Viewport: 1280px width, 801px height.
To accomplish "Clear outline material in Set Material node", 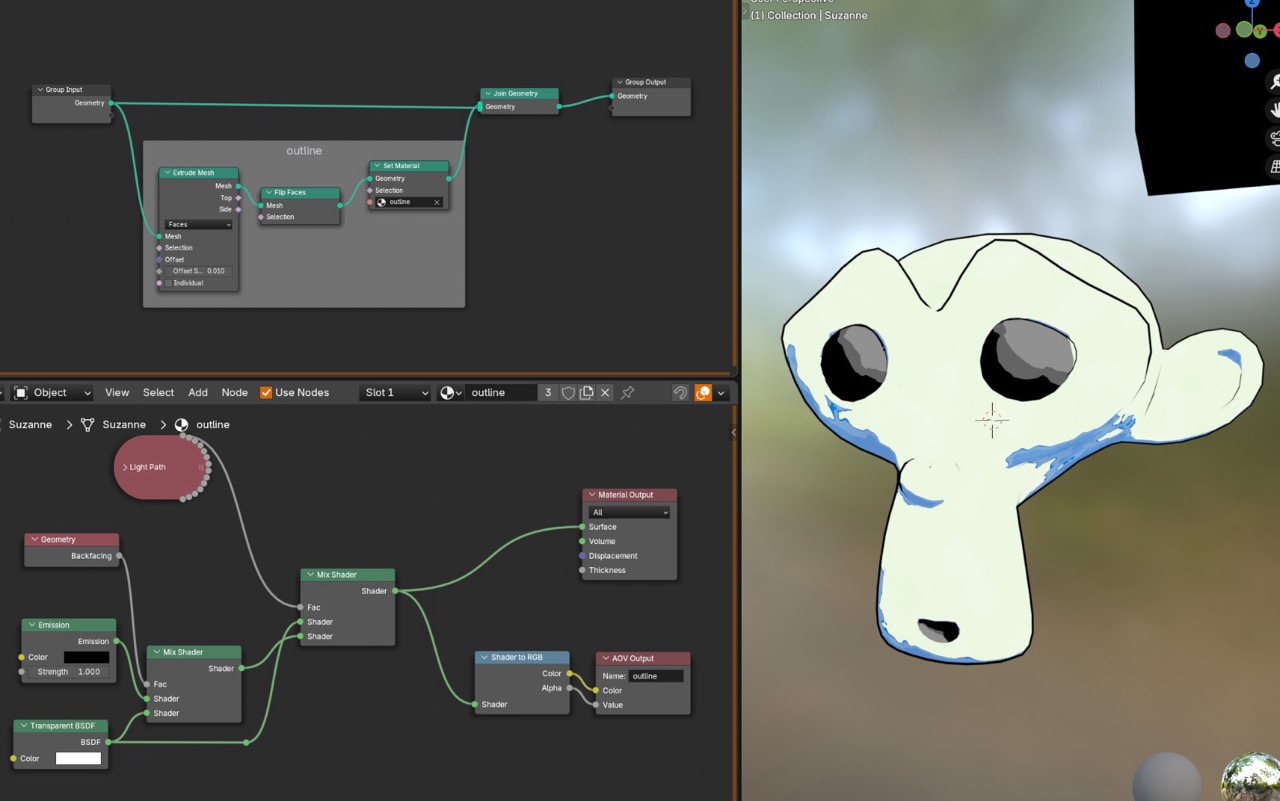I will (436, 202).
